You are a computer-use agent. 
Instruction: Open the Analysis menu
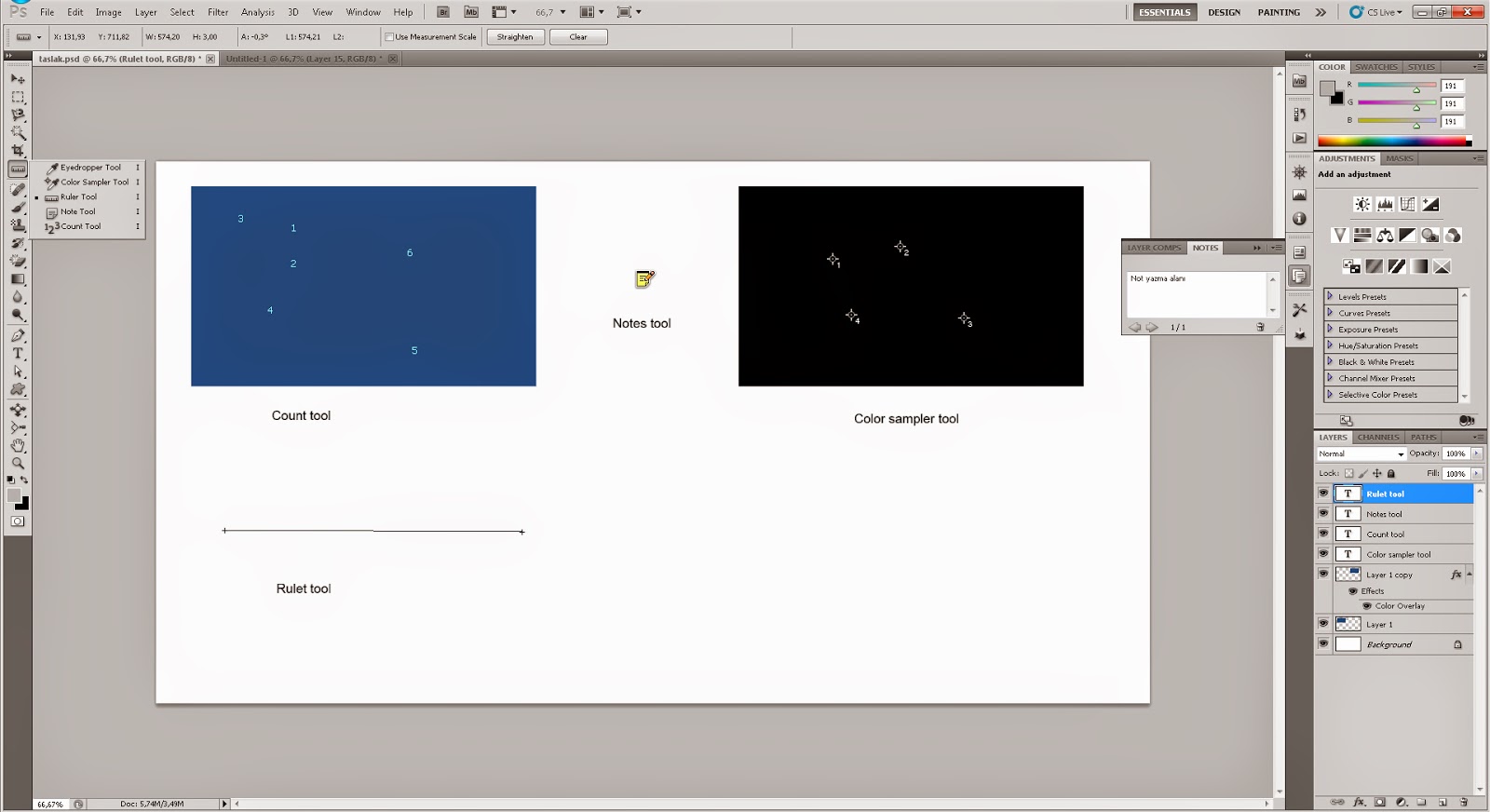point(258,12)
